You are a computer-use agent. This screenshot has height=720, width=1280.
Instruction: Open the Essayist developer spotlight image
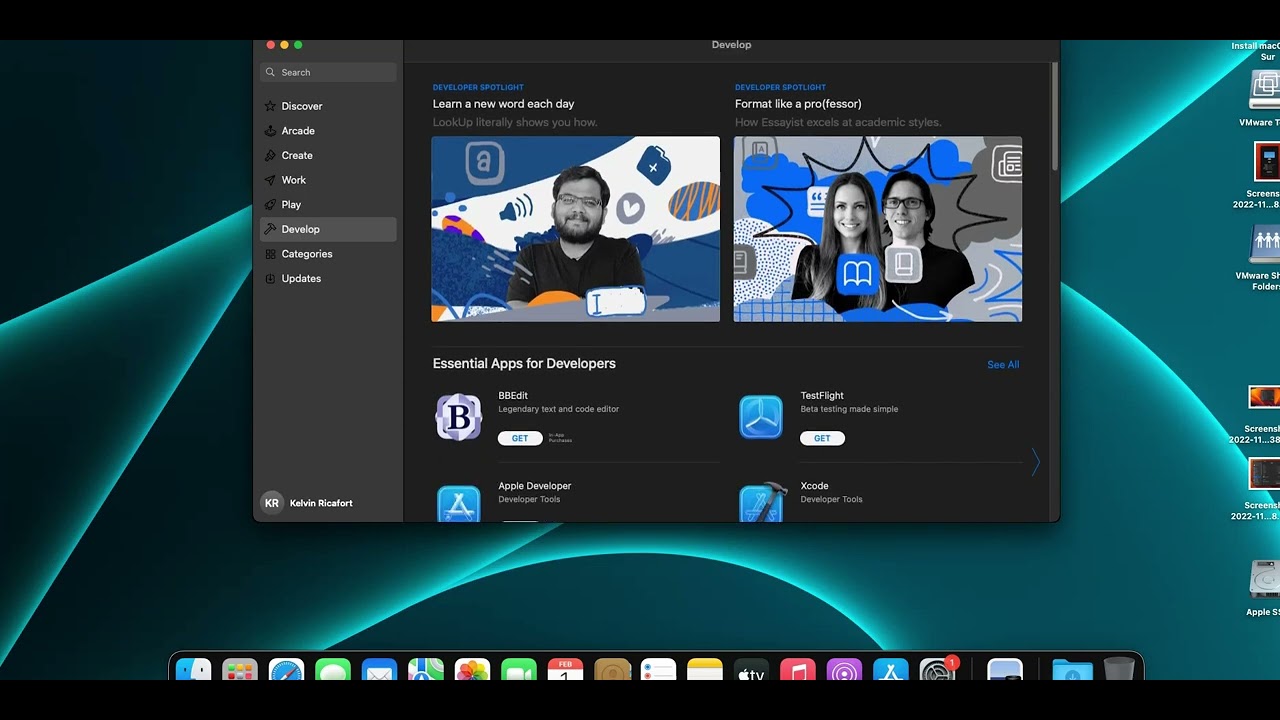(878, 229)
